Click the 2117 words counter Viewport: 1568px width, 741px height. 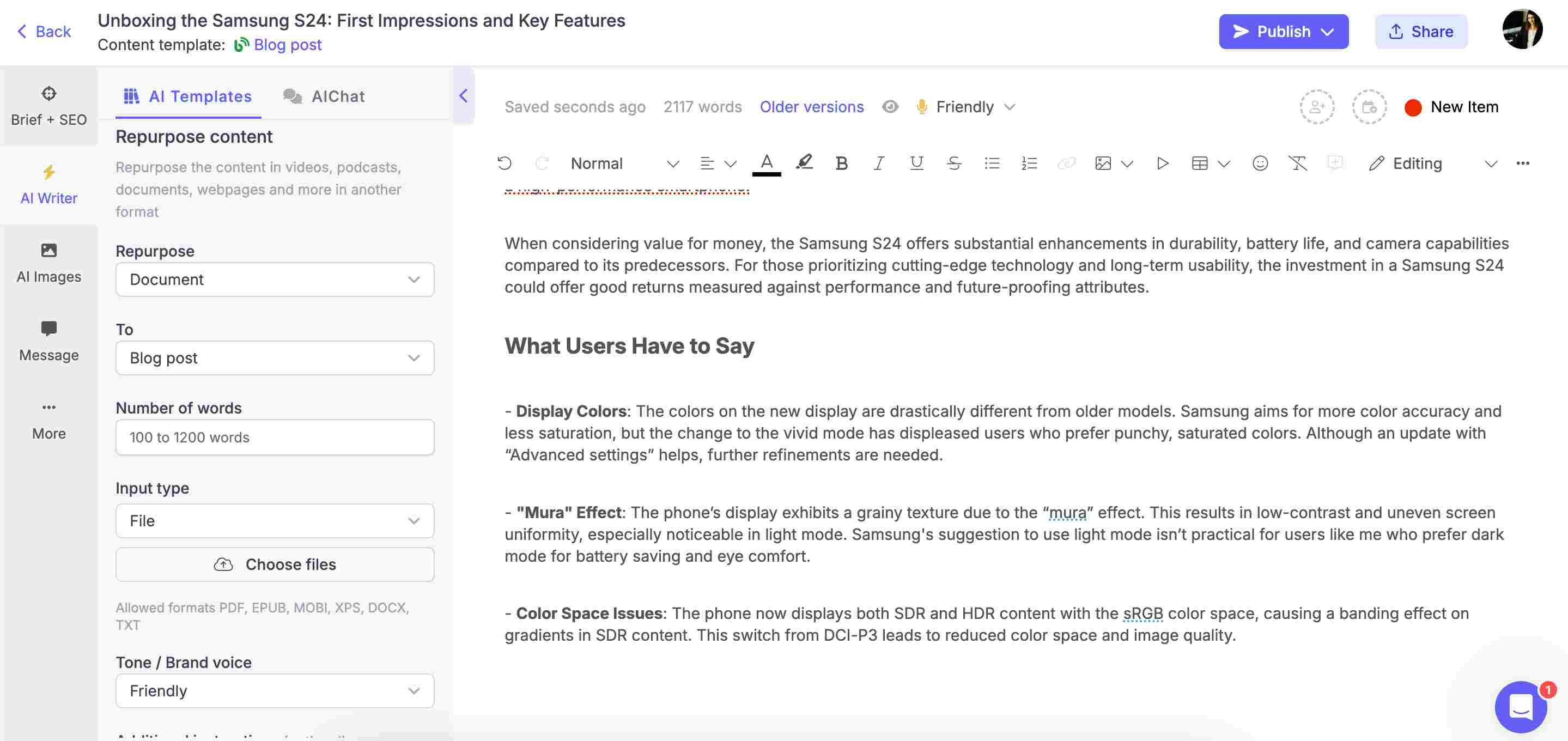pyautogui.click(x=702, y=107)
